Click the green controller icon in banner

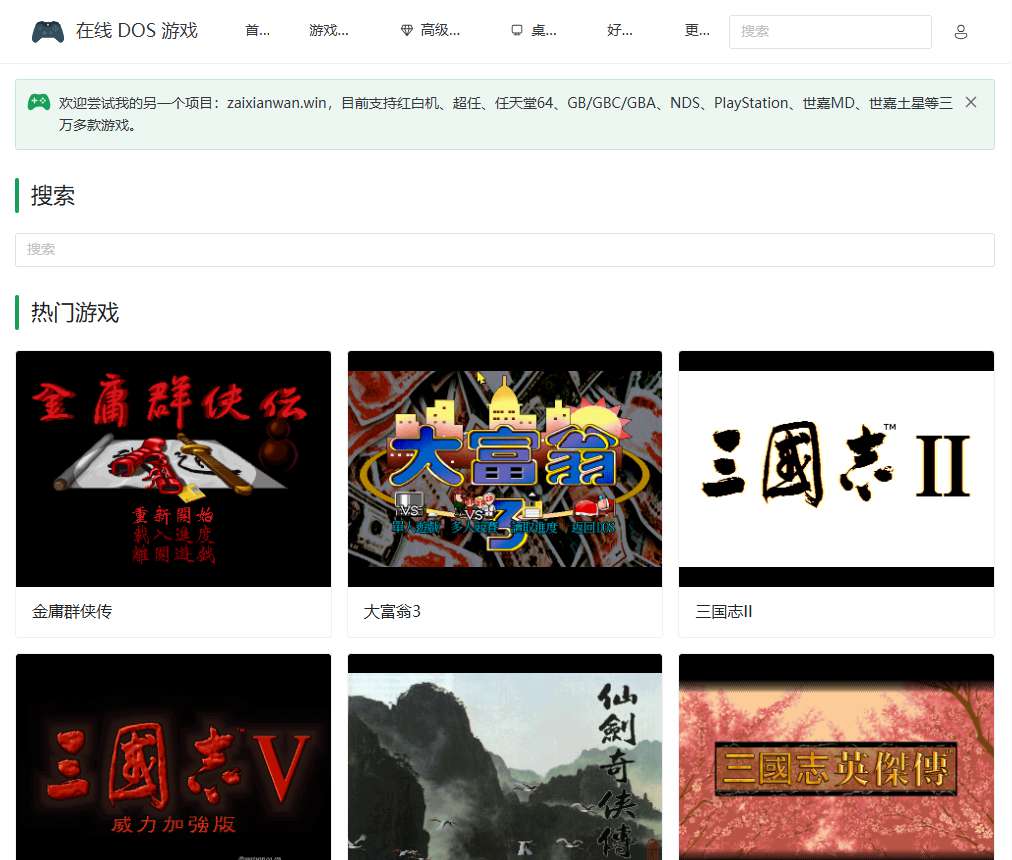coord(39,102)
